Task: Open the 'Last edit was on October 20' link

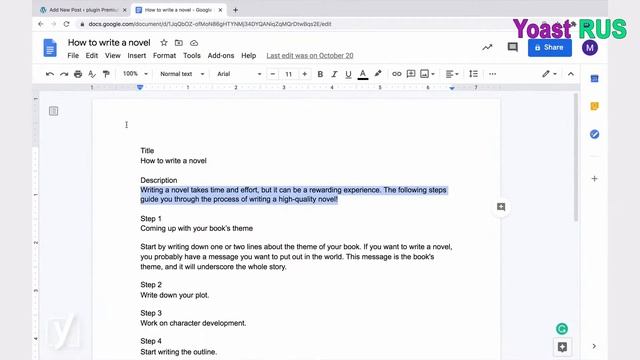Action: [310, 56]
